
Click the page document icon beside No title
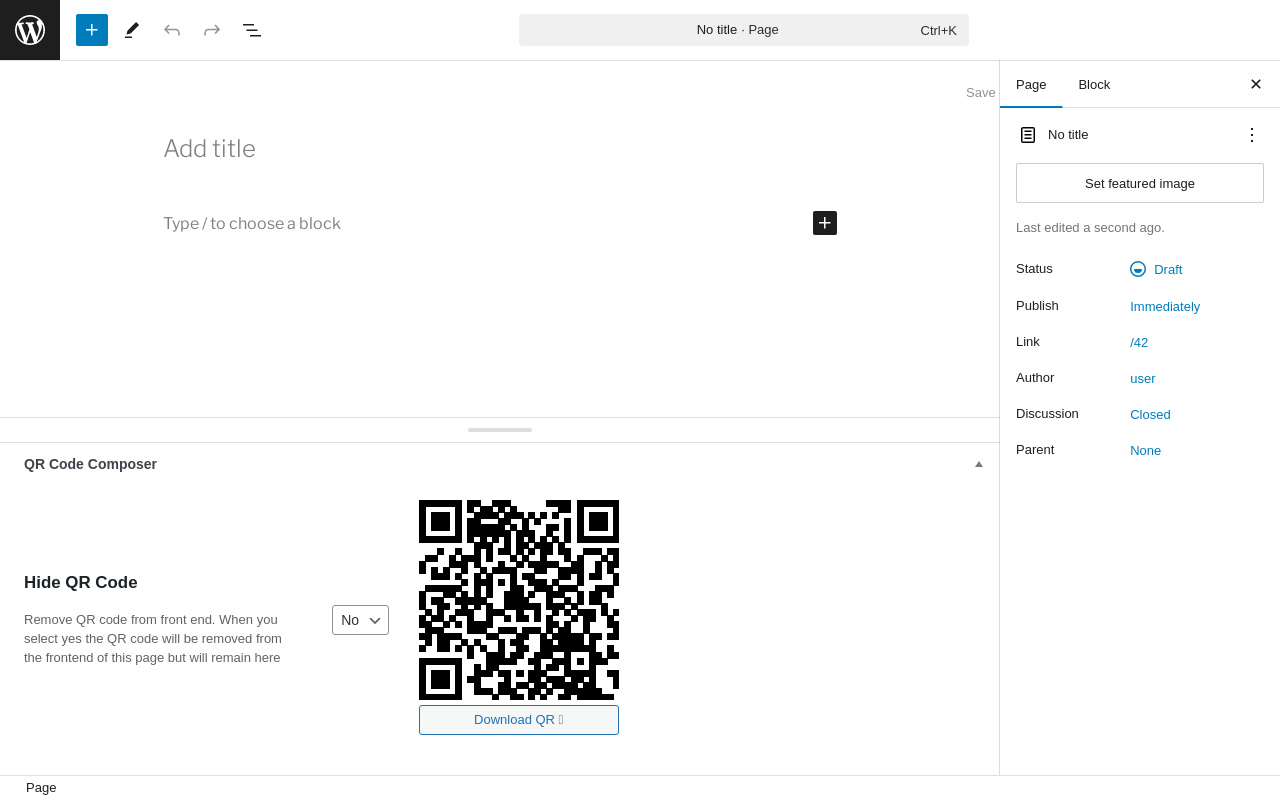[1028, 135]
